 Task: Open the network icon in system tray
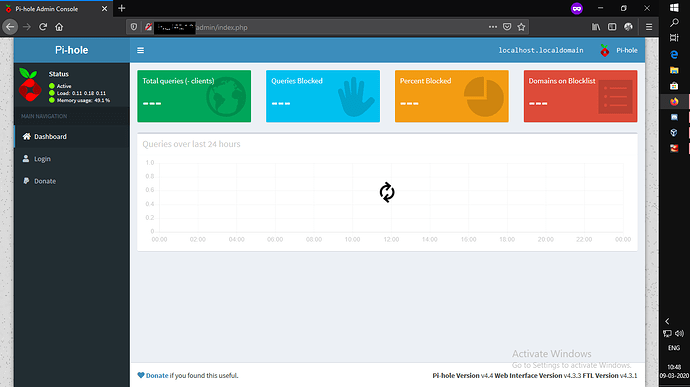[x=668, y=334]
